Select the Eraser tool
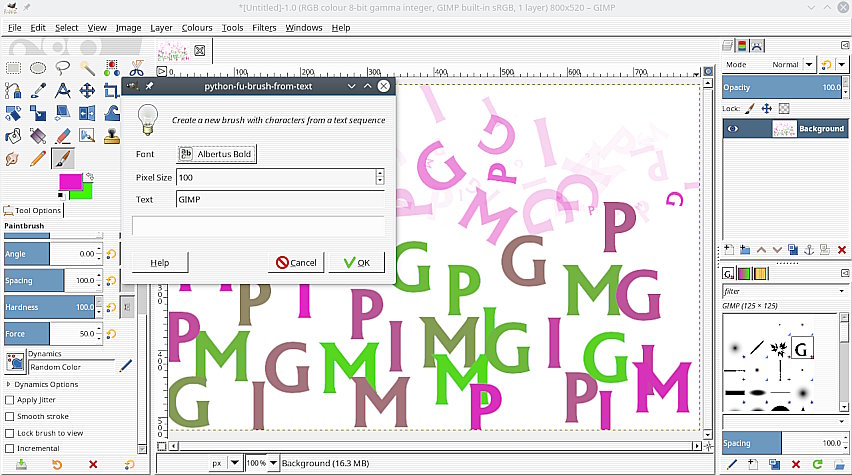 pyautogui.click(x=62, y=136)
